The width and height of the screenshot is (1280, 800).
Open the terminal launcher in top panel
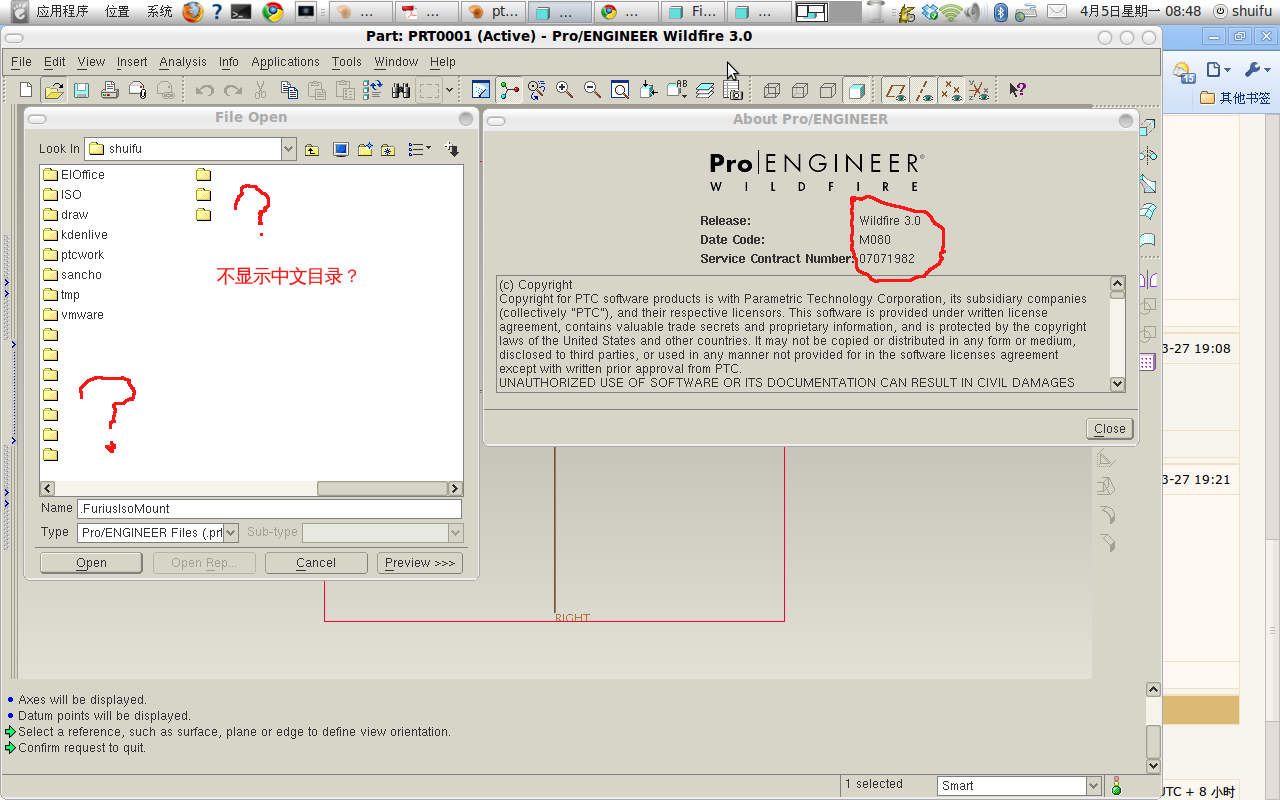point(240,12)
